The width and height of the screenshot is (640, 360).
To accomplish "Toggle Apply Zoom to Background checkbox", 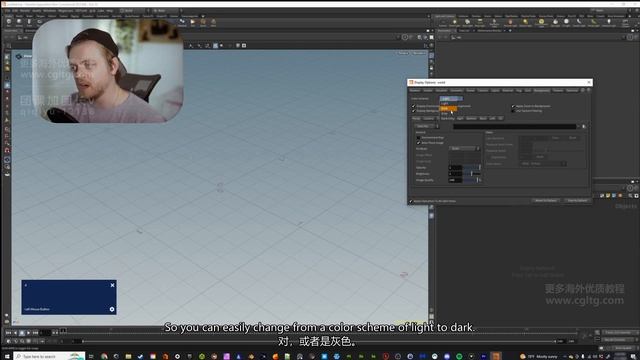I will click(x=513, y=106).
